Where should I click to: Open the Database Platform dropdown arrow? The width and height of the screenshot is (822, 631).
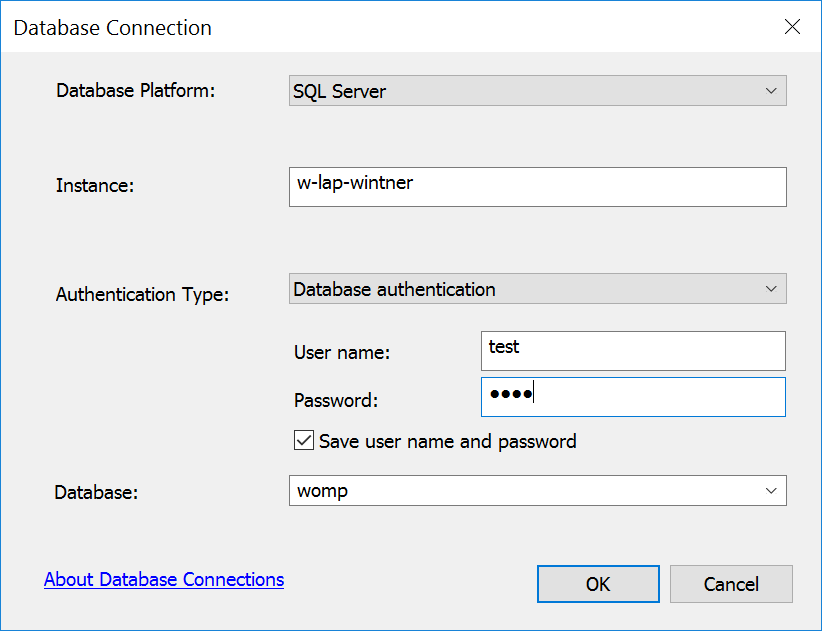[x=770, y=90]
